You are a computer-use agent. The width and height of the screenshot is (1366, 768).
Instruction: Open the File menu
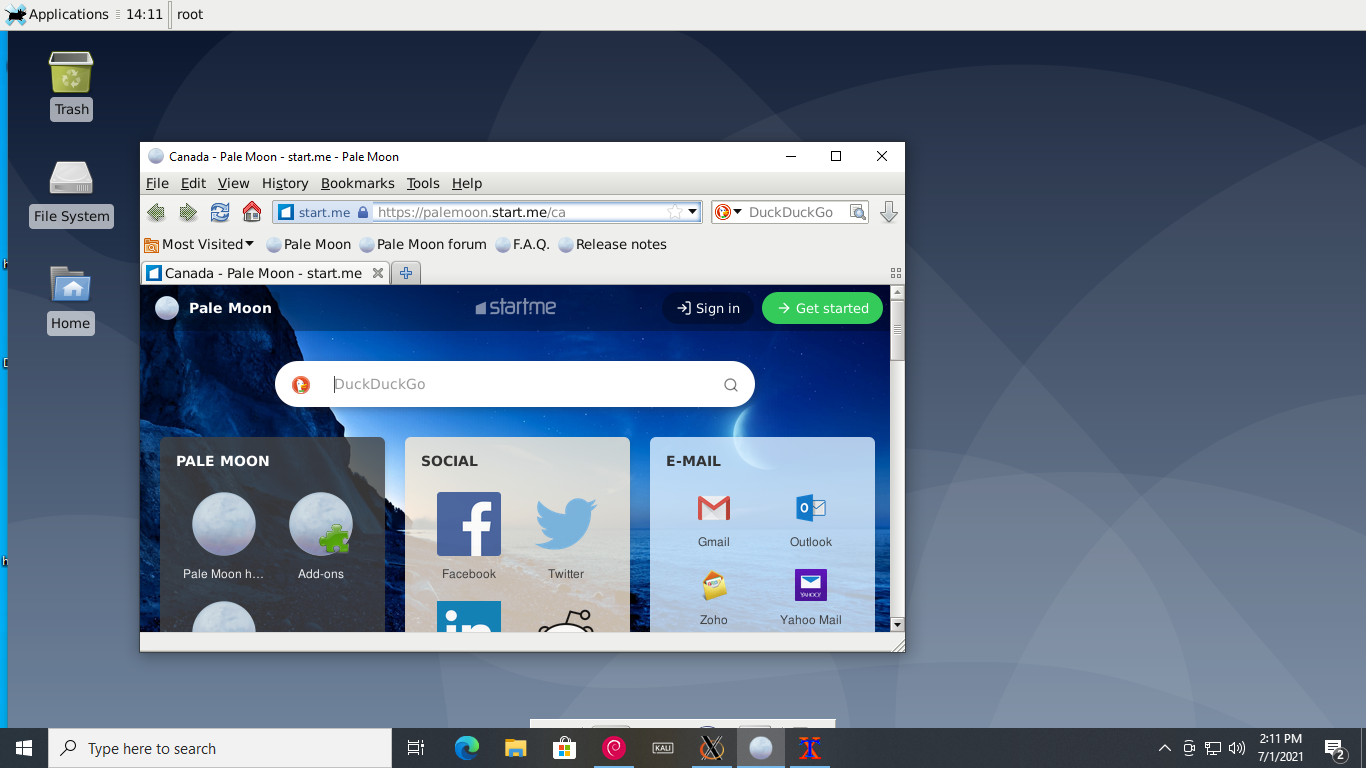157,183
